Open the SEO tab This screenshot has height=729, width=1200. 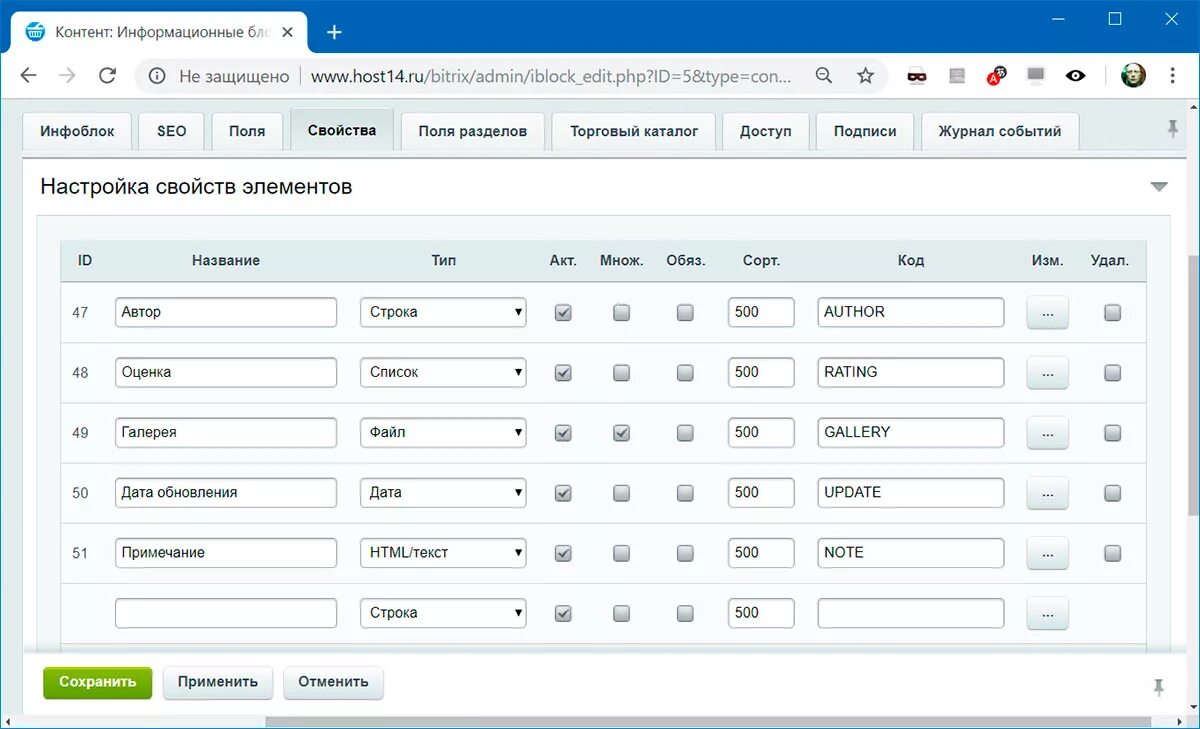coord(172,131)
